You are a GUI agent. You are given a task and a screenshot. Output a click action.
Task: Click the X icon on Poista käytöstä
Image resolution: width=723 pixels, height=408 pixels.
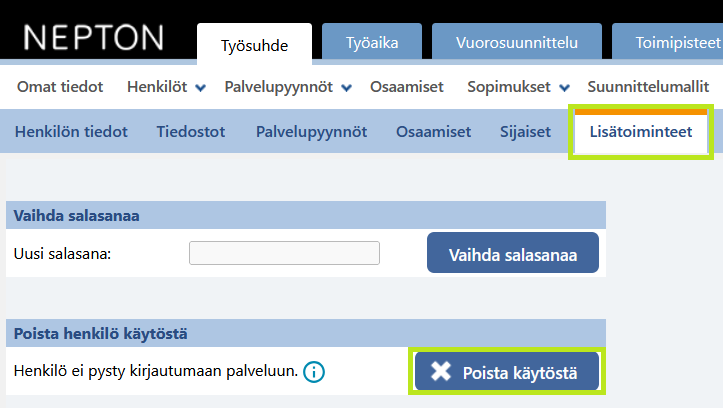coord(440,372)
